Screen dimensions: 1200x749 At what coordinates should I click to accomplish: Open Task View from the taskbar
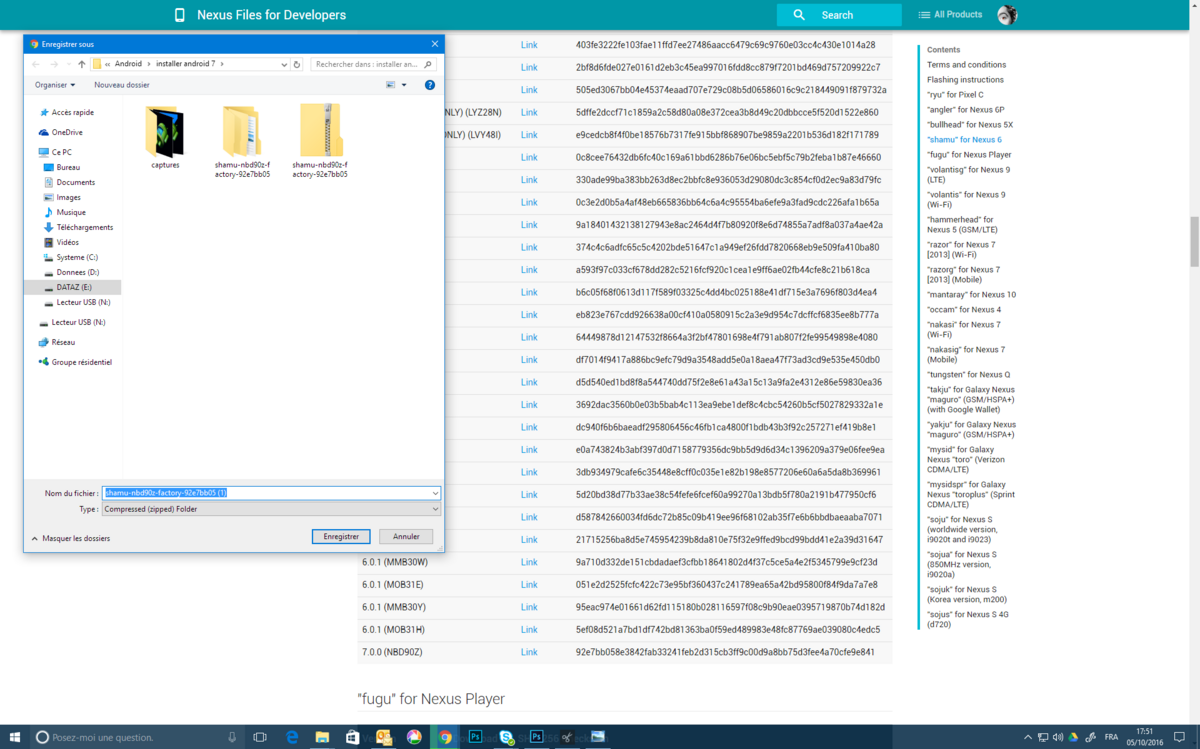(x=260, y=737)
